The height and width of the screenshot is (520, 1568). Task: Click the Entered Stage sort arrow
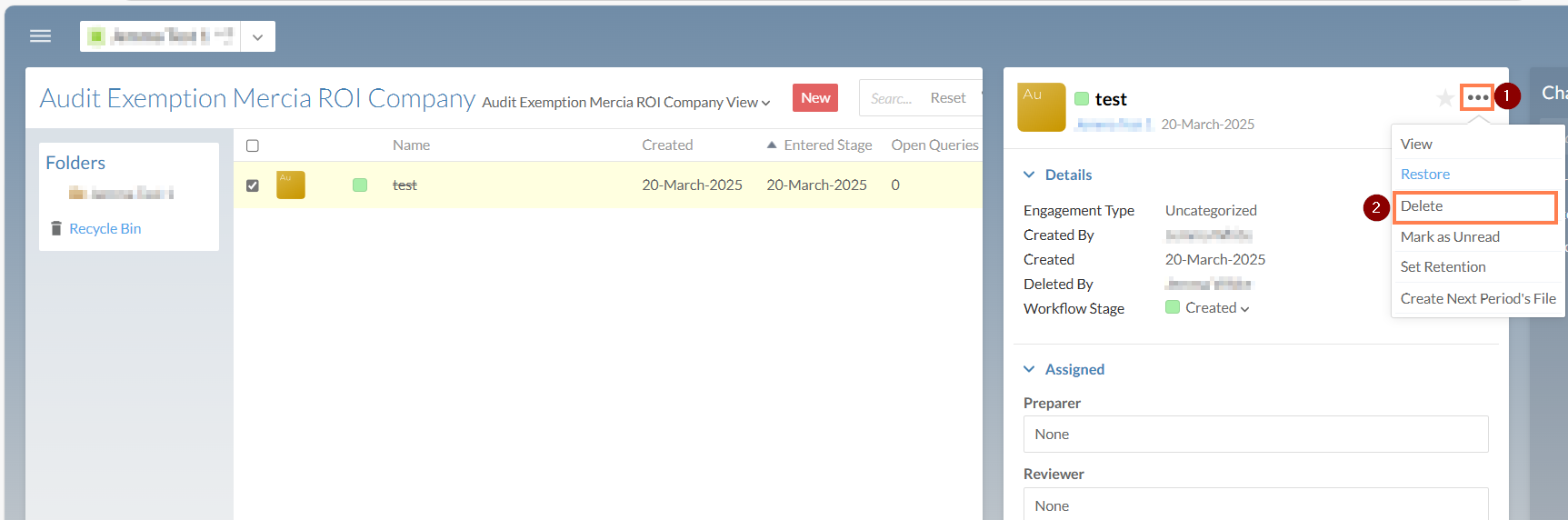[771, 145]
